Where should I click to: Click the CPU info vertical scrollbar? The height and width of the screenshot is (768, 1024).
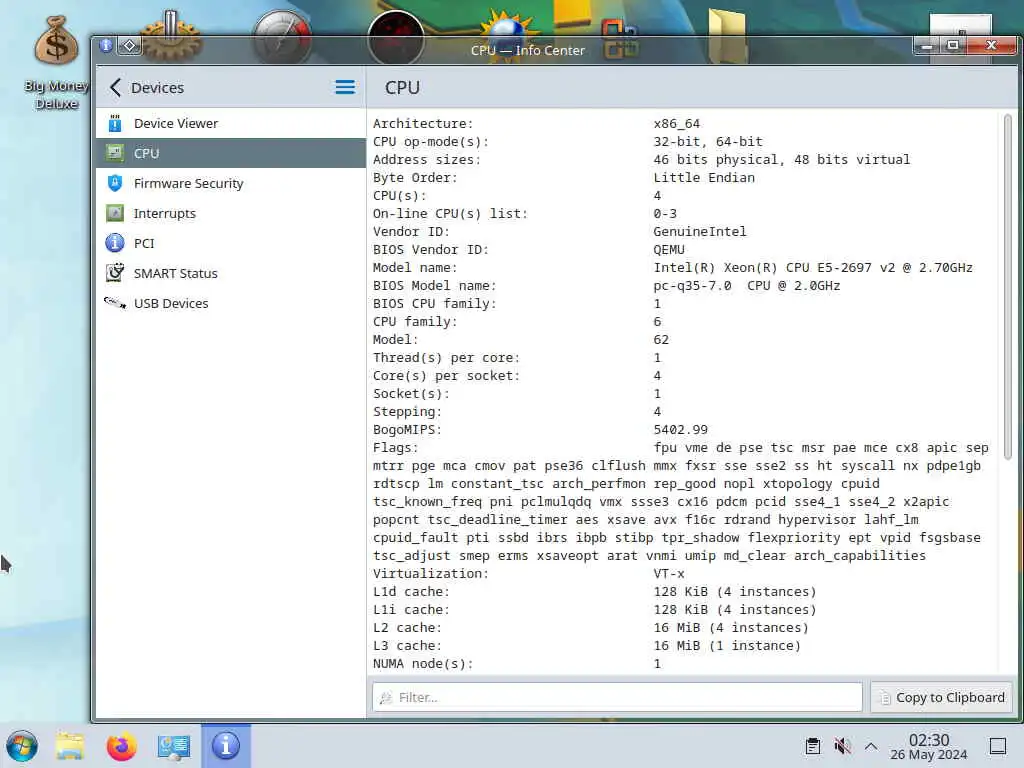tap(1008, 287)
